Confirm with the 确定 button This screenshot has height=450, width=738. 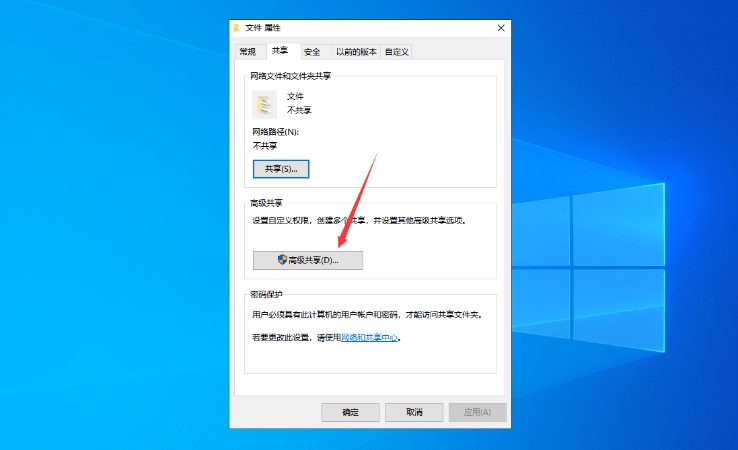pyautogui.click(x=350, y=412)
